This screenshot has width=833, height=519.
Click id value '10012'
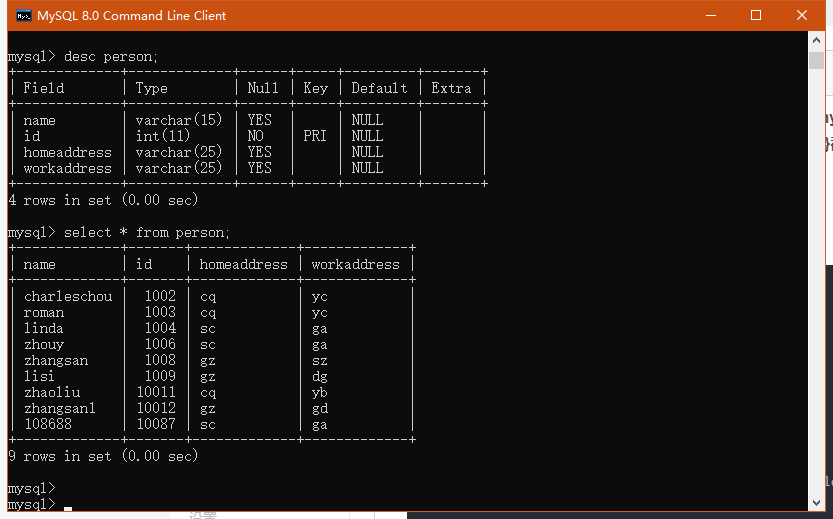pos(156,408)
